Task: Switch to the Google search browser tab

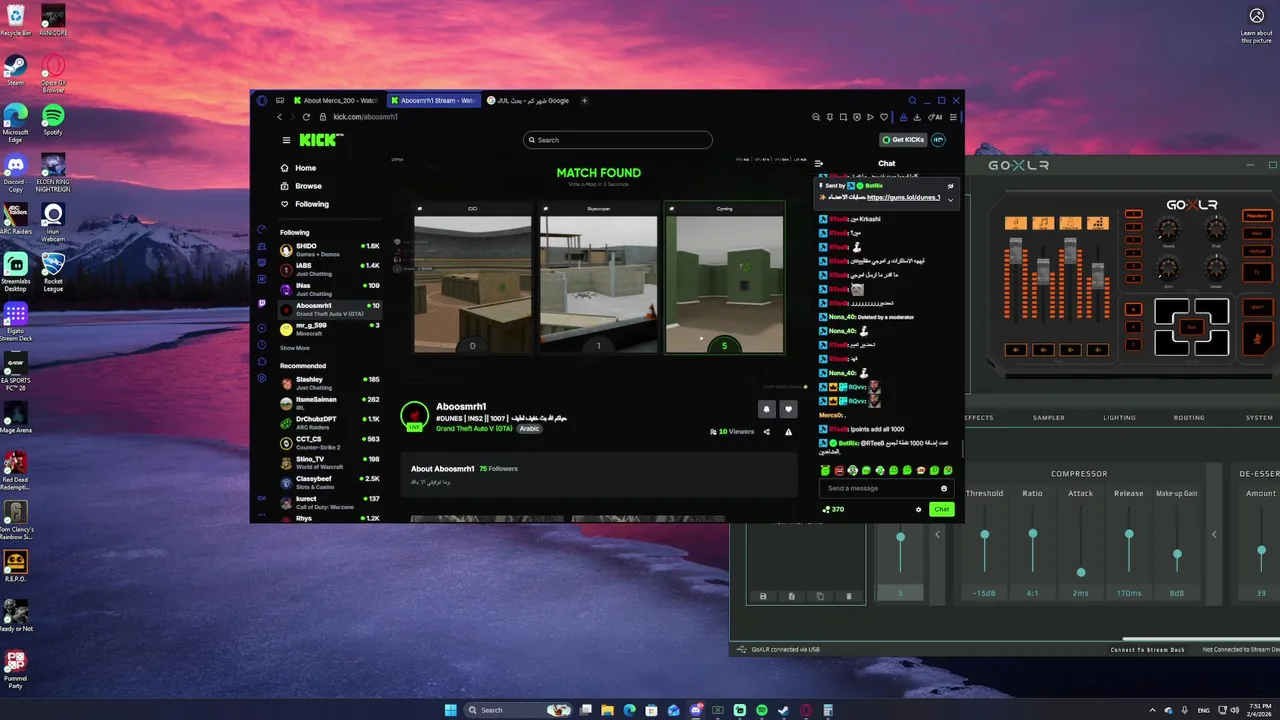Action: tap(530, 100)
